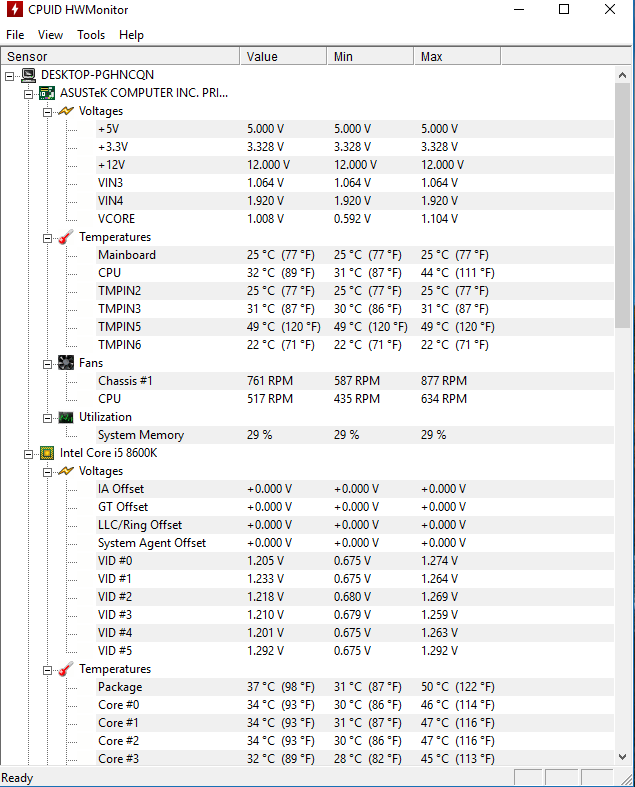Select the Core #2 row
Screen dimensions: 635x787
[x=355, y=741]
